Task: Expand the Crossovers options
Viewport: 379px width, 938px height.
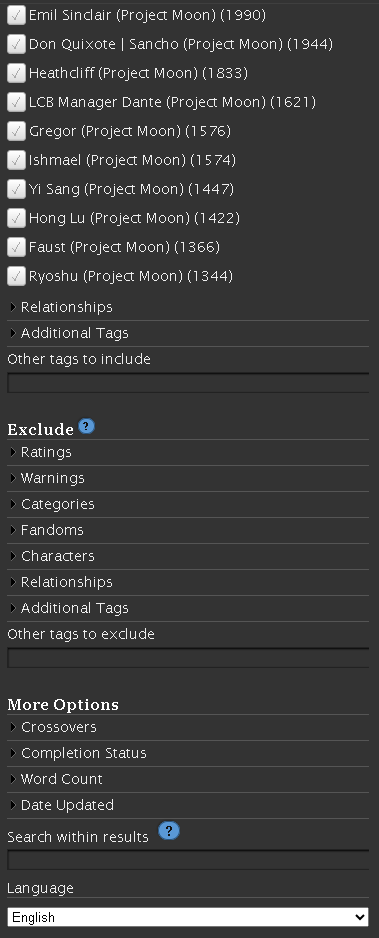Action: [x=188, y=727]
